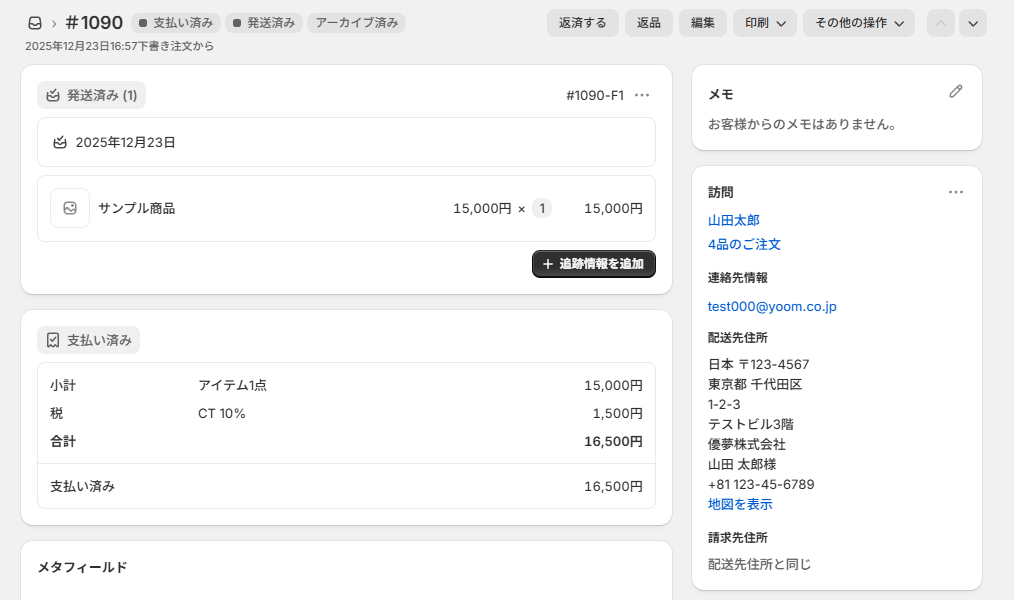The height and width of the screenshot is (600, 1014).
Task: Click the CT 10% tax label
Action: pos(222,414)
